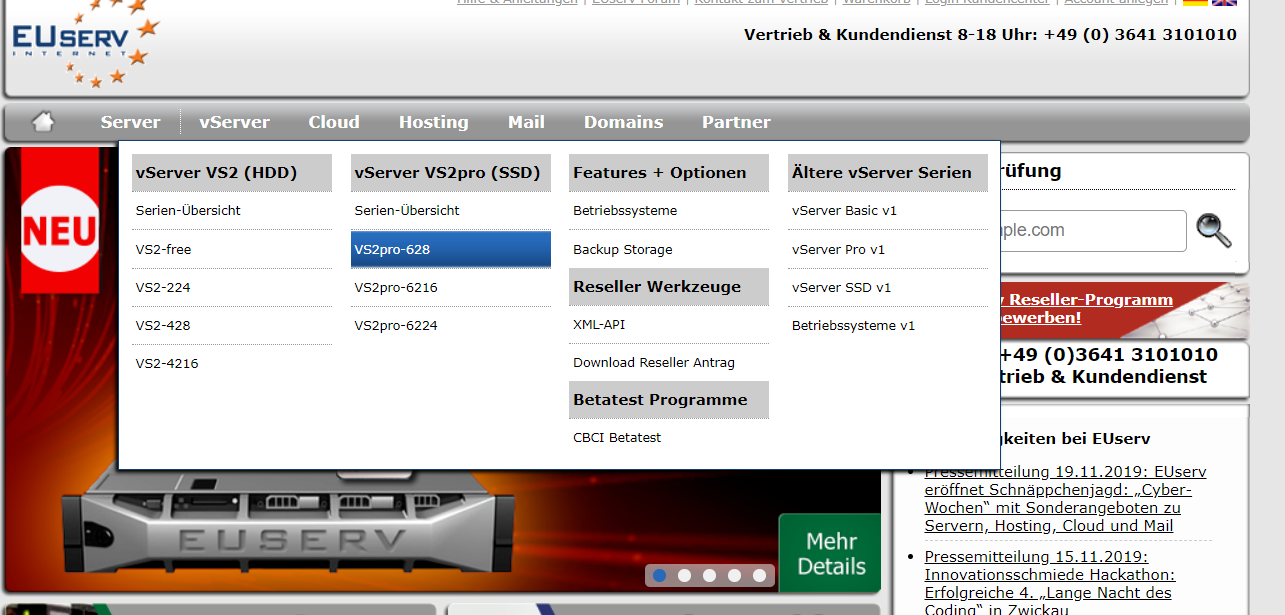Screen dimensions: 1285x615
Task: Click the magnifying glass search icon
Action: pos(1213,230)
